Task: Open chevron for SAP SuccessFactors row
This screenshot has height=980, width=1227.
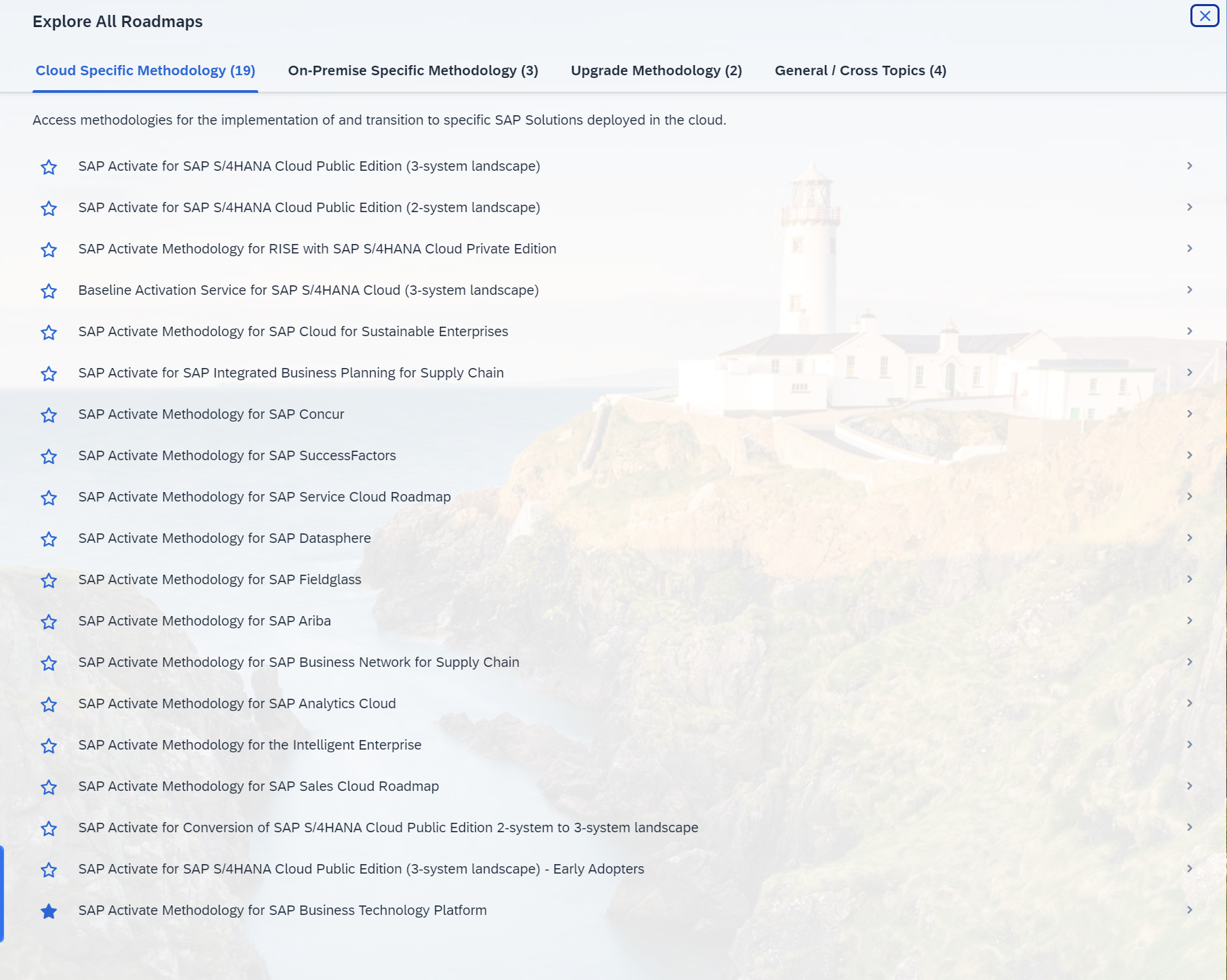Action: click(1190, 455)
